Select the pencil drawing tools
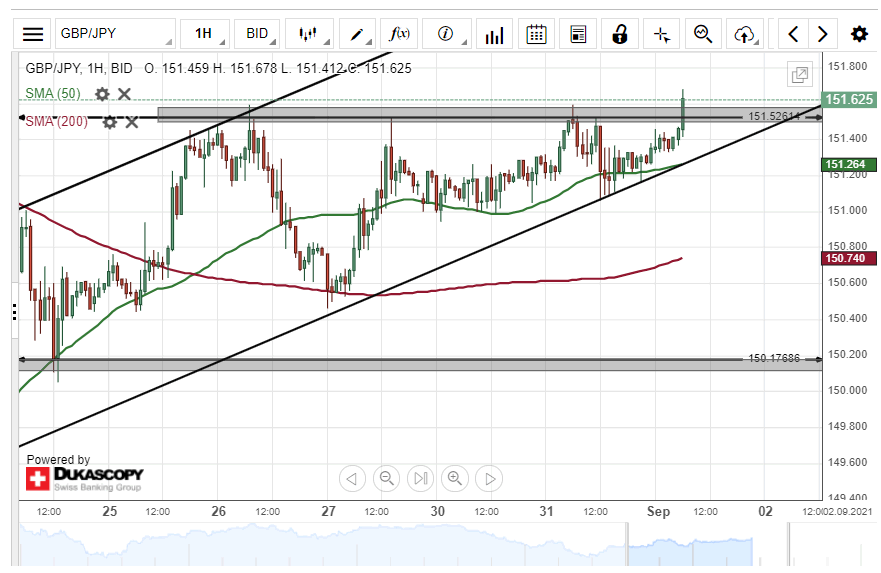Viewport: 881px width, 573px height. coord(356,34)
